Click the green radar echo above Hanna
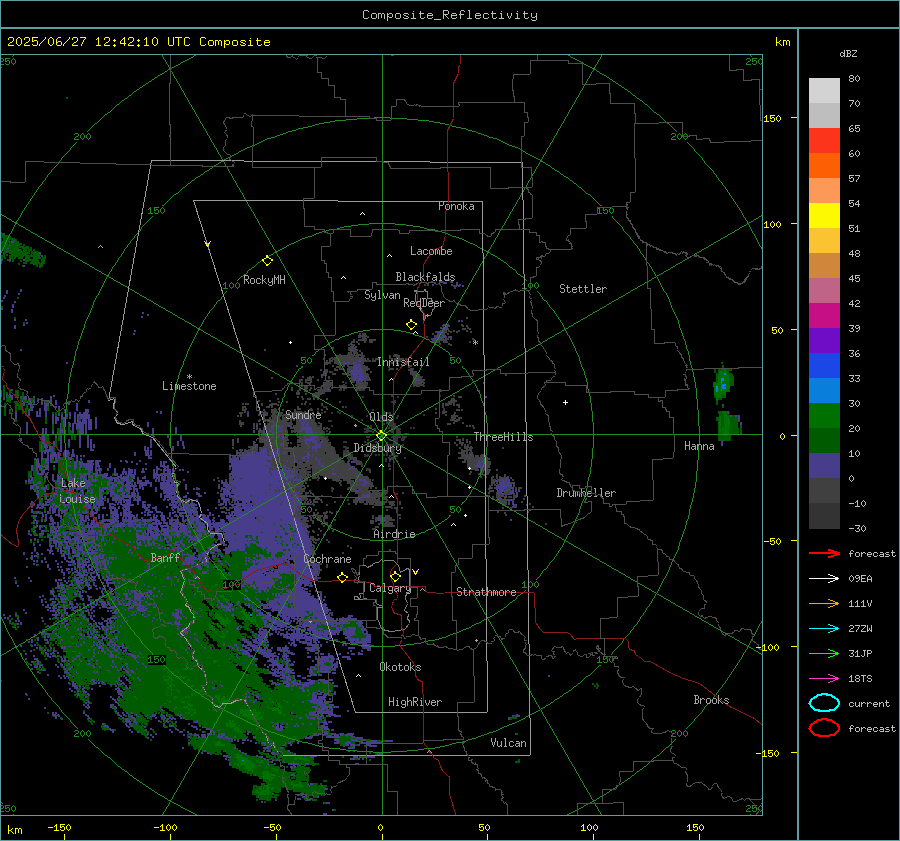 723,383
